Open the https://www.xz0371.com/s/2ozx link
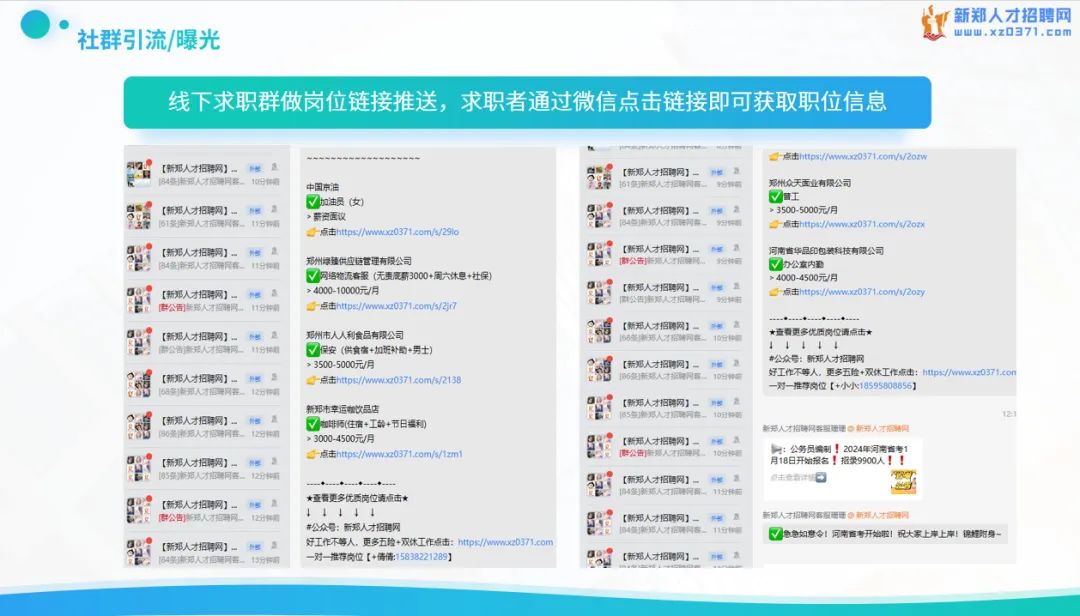The width and height of the screenshot is (1080, 616). point(862,224)
